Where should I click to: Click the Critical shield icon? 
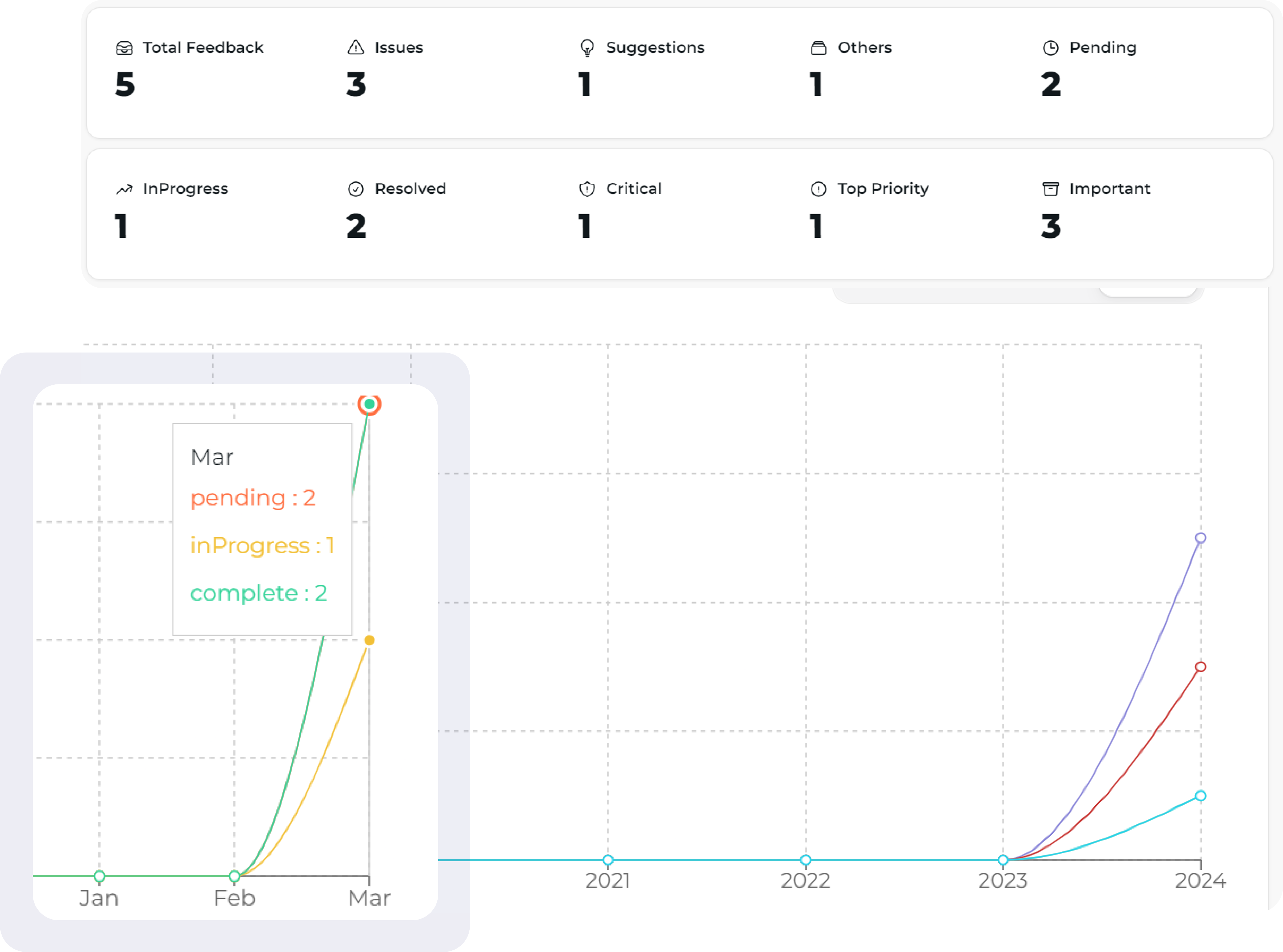pyautogui.click(x=587, y=189)
